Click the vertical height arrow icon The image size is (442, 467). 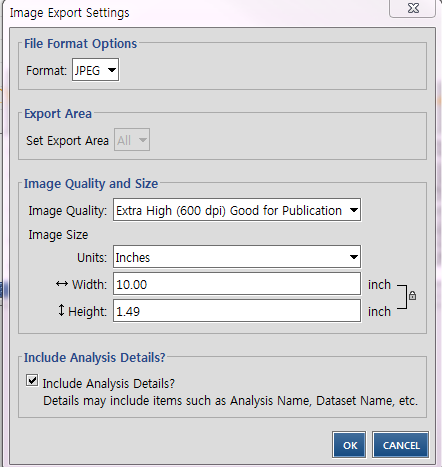pyautogui.click(x=61, y=310)
